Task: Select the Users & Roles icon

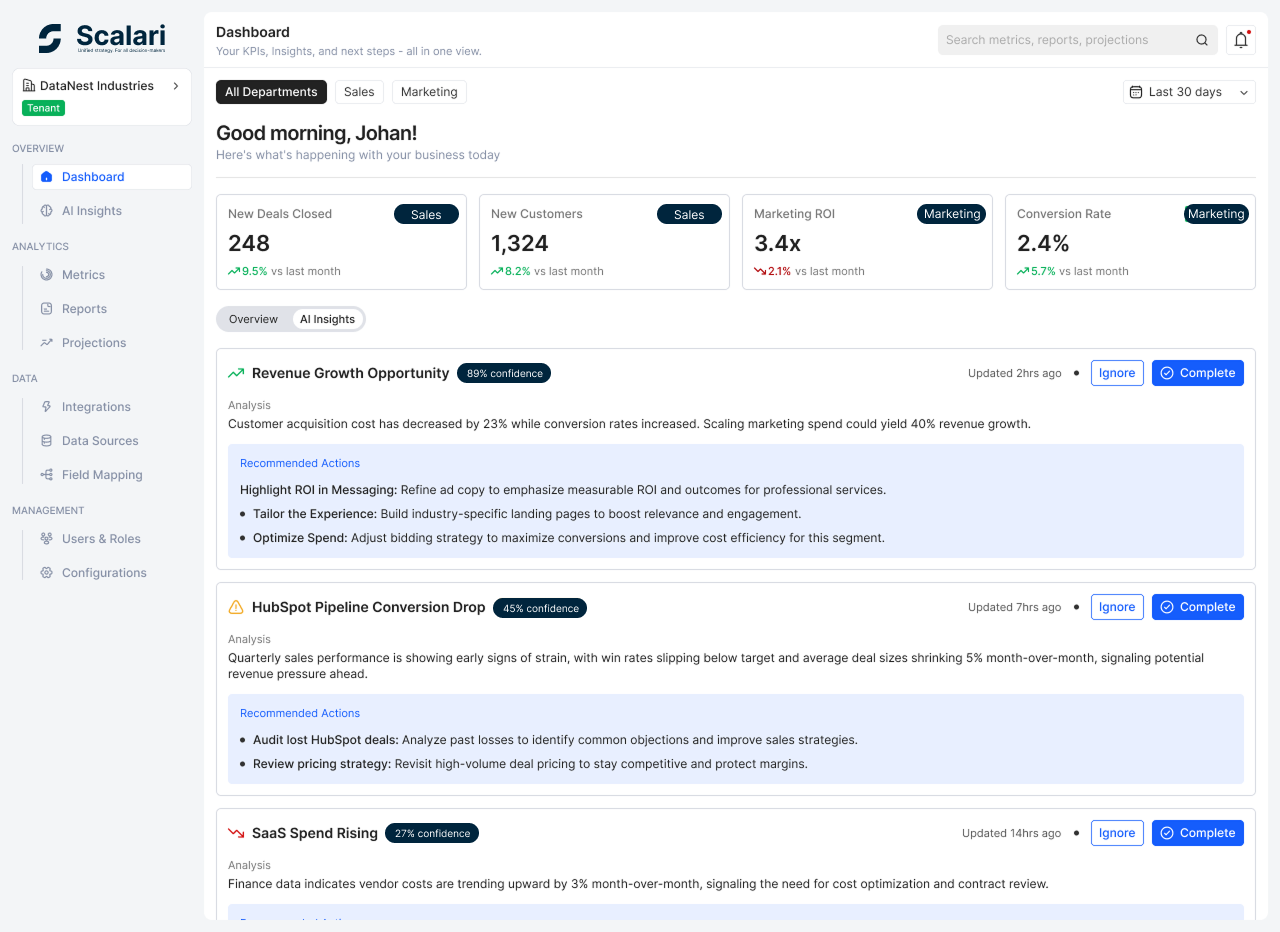Action: (x=44, y=538)
